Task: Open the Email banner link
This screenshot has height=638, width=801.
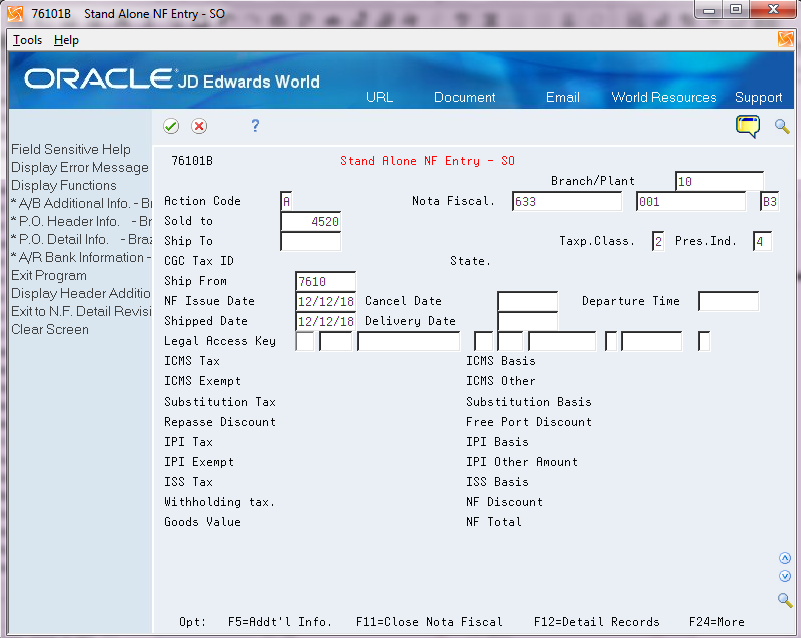Action: point(562,97)
